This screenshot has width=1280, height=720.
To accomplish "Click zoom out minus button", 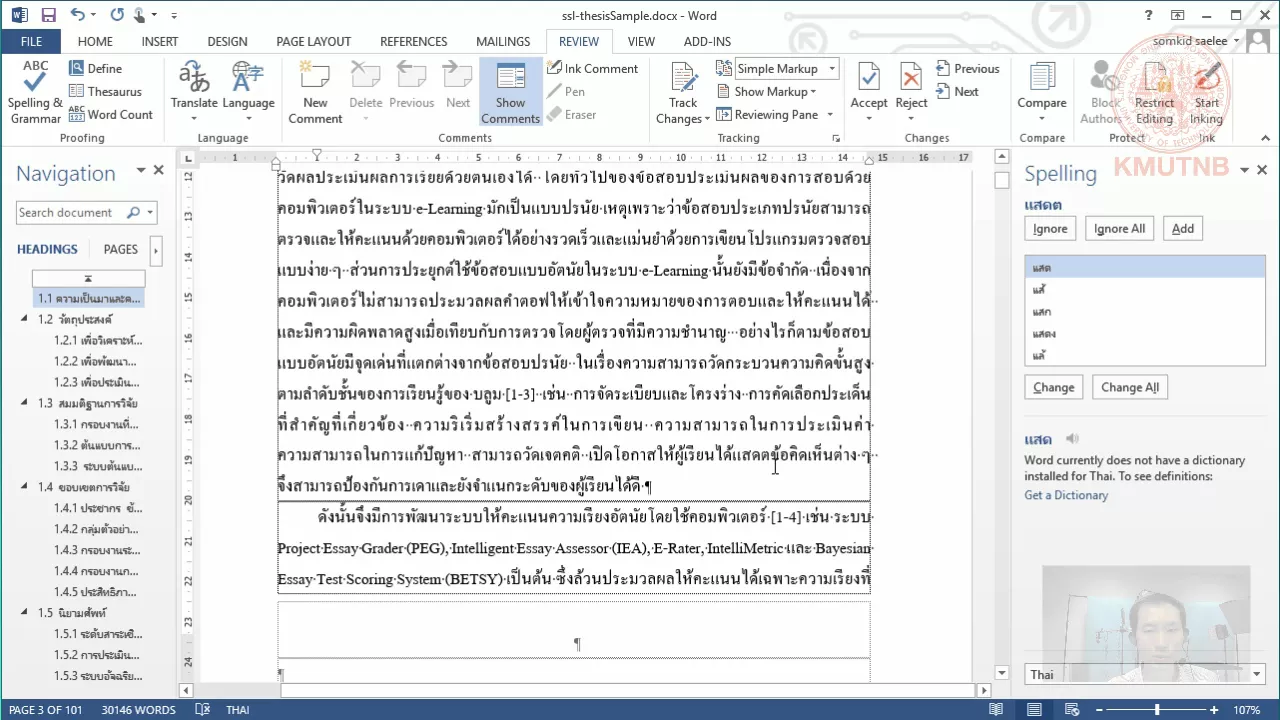I will (1101, 710).
